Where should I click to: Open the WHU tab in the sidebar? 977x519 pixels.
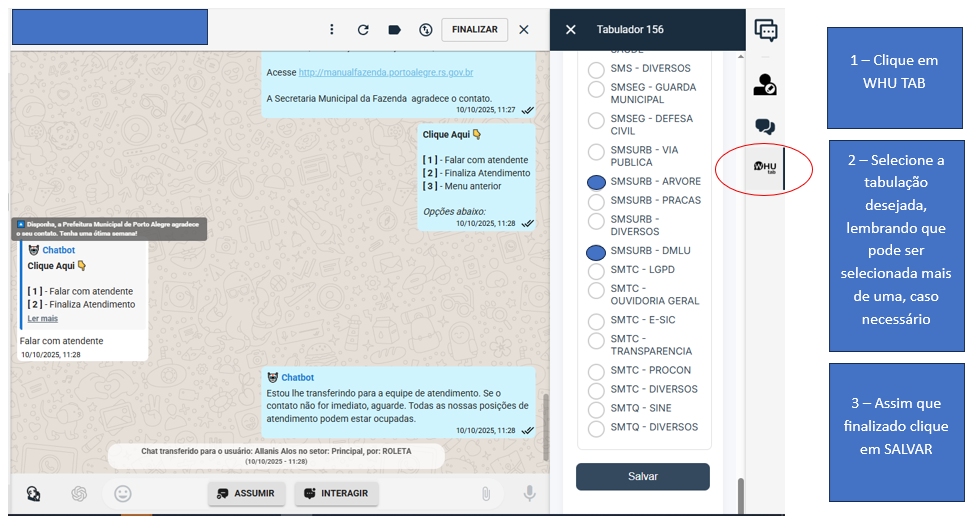[765, 168]
